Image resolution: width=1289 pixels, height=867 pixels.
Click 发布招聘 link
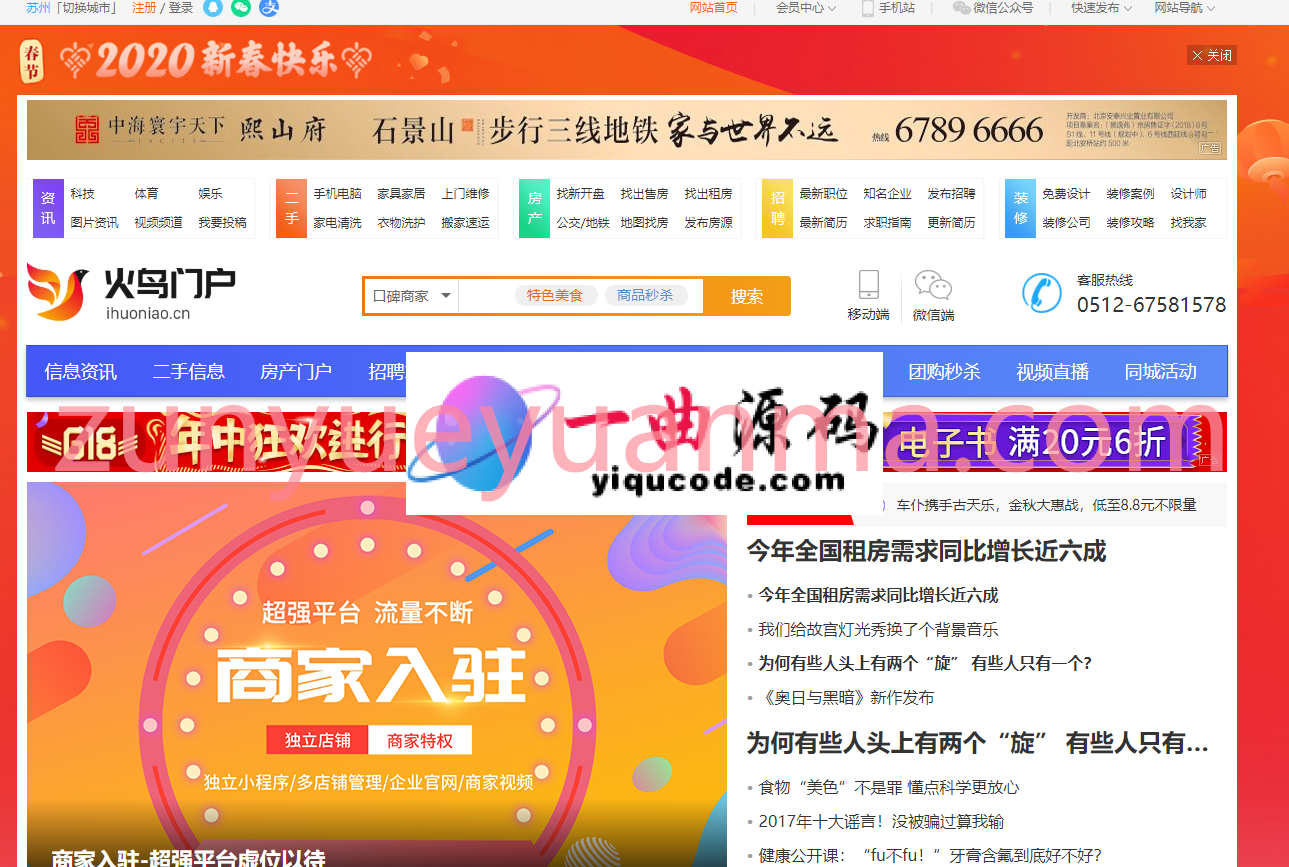[952, 194]
